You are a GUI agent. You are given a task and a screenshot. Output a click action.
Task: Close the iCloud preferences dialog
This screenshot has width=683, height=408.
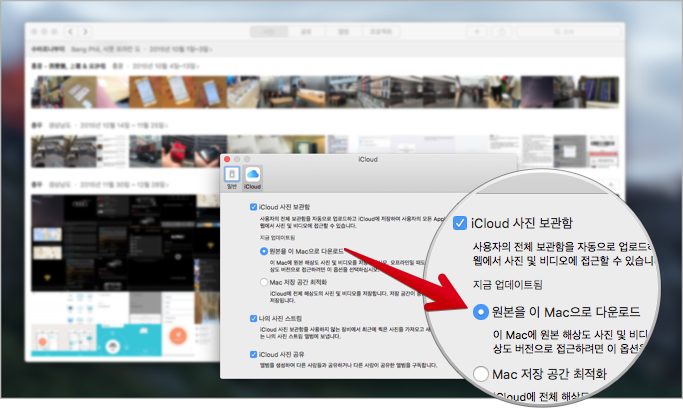point(227,159)
